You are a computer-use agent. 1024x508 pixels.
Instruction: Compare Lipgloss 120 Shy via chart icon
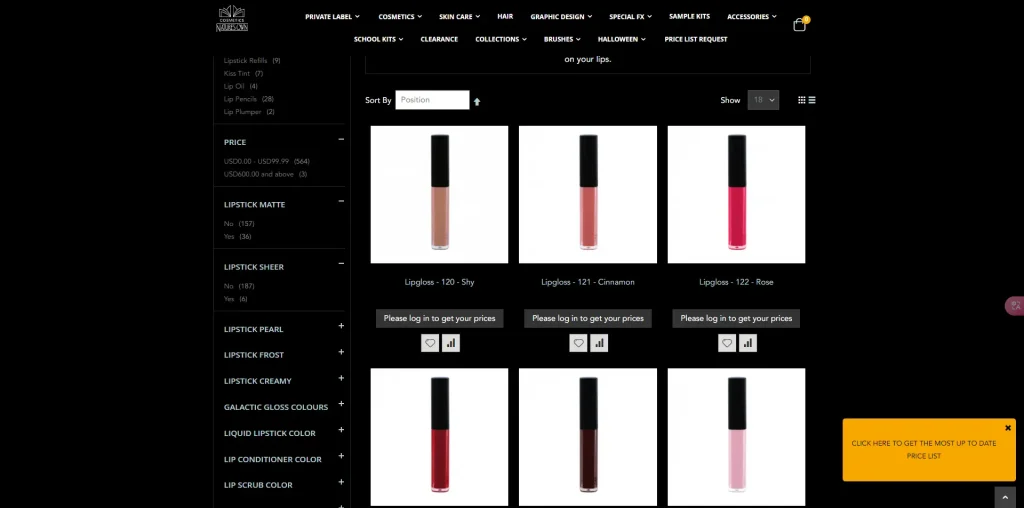tap(451, 343)
